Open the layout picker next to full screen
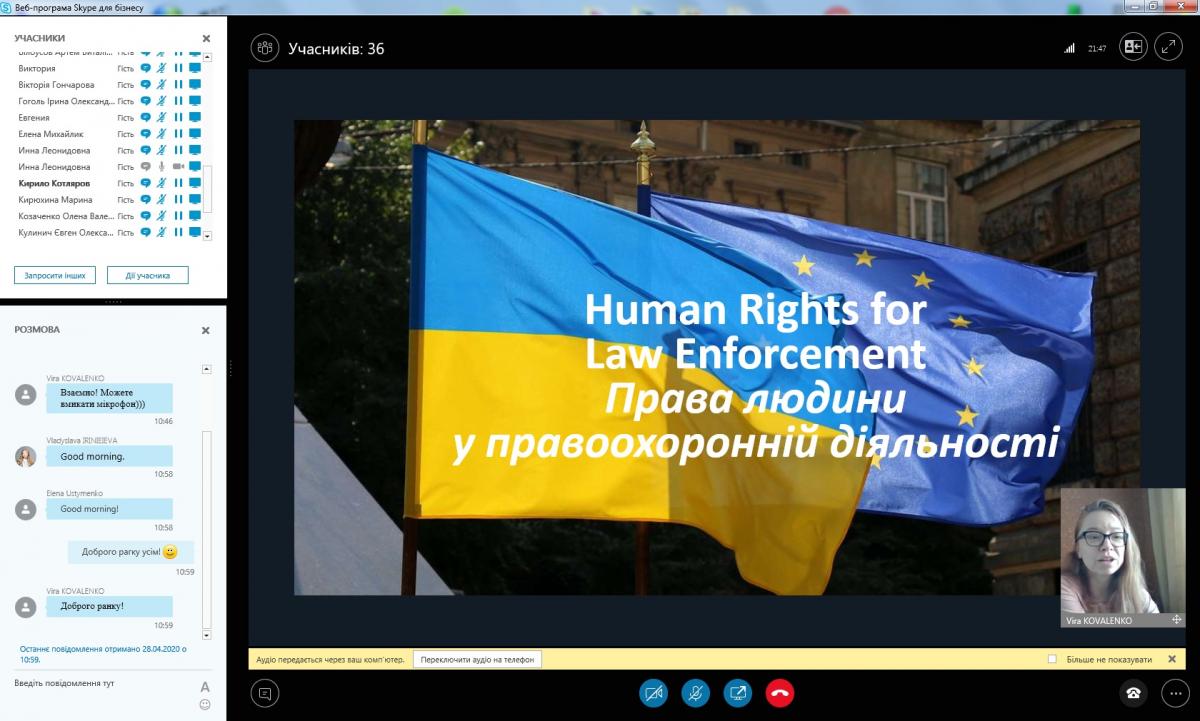 [1133, 47]
